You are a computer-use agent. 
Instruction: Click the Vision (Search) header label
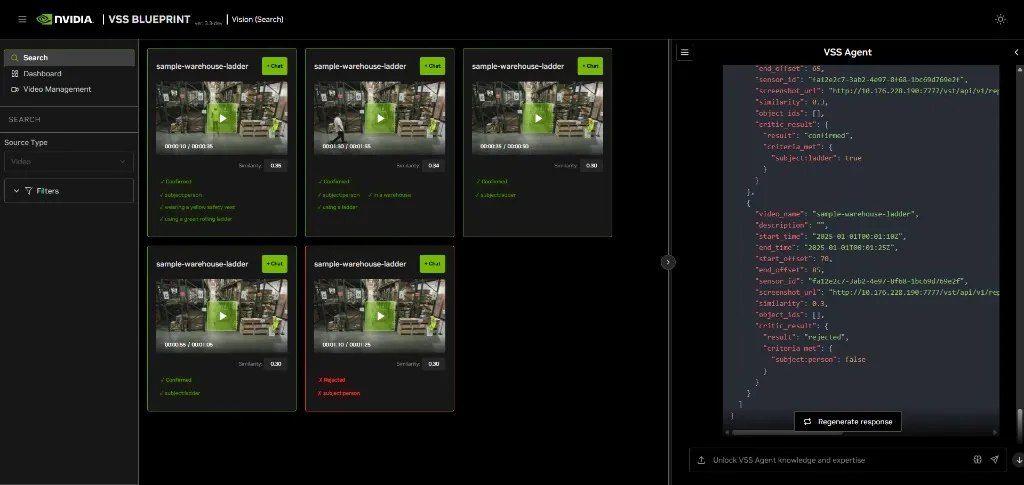click(x=258, y=20)
